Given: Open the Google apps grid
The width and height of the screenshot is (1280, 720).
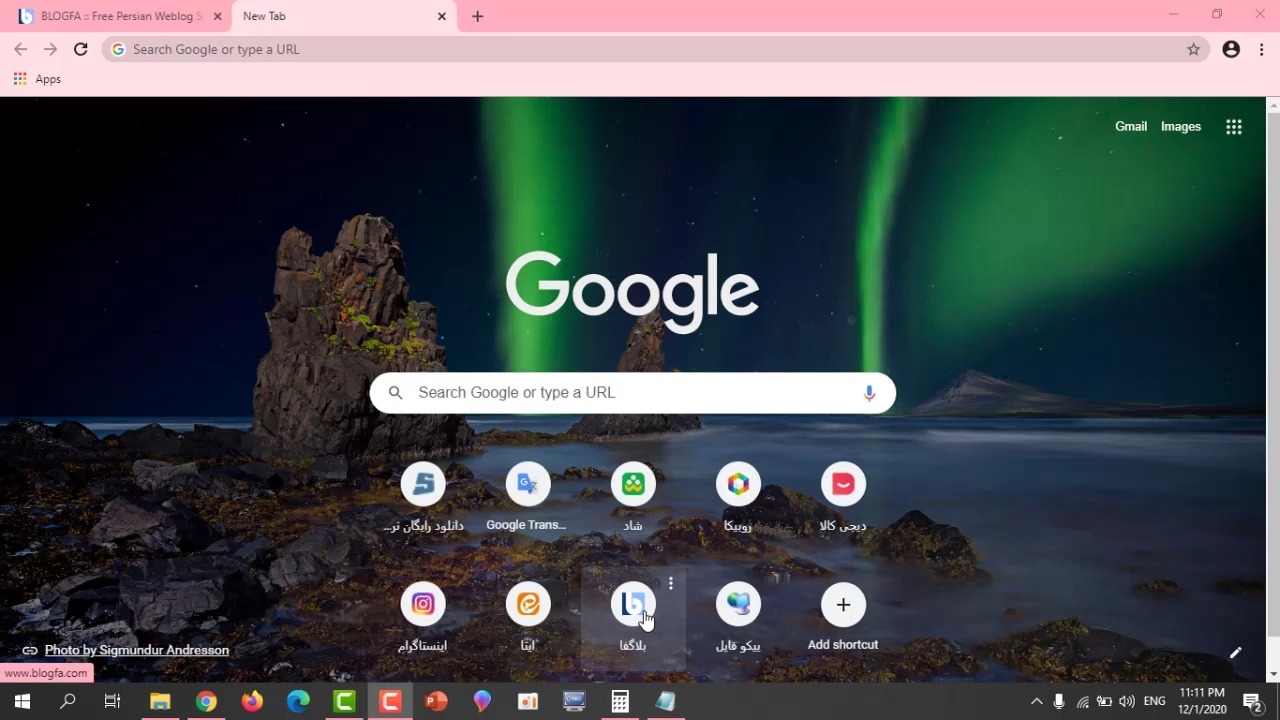Looking at the screenshot, I should 1234,127.
